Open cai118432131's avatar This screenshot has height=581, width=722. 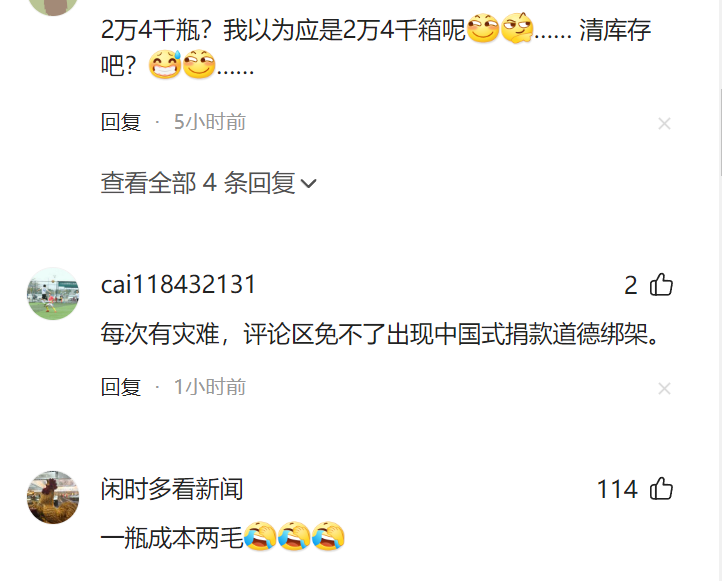click(x=53, y=294)
